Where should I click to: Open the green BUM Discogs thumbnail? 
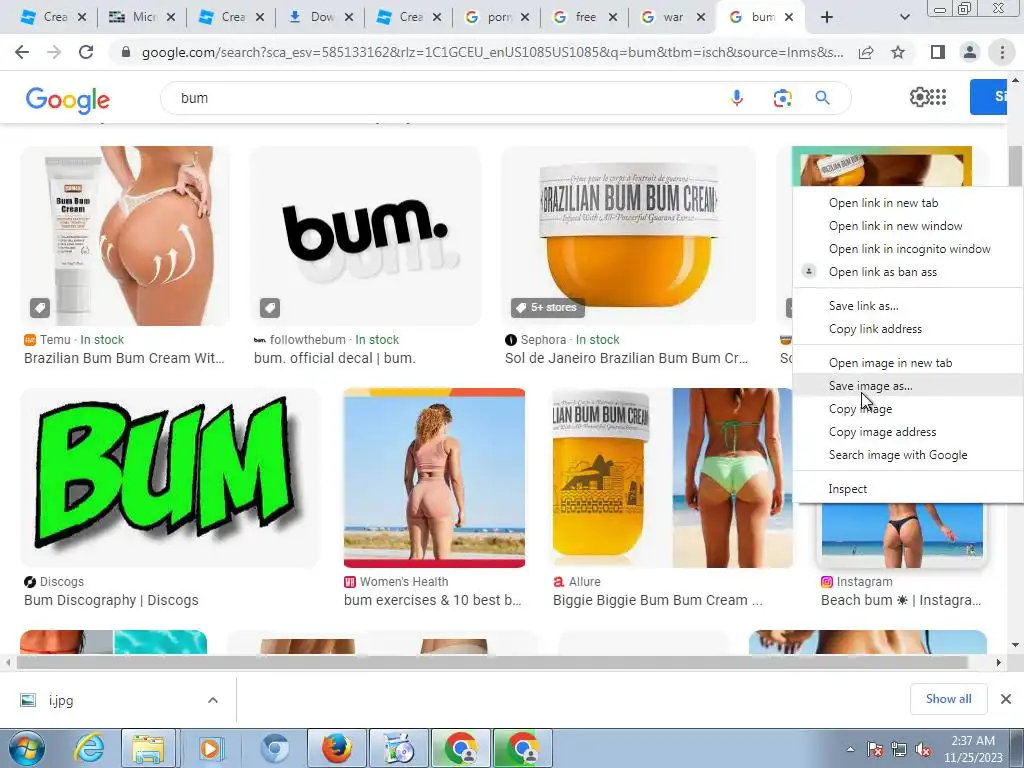170,478
